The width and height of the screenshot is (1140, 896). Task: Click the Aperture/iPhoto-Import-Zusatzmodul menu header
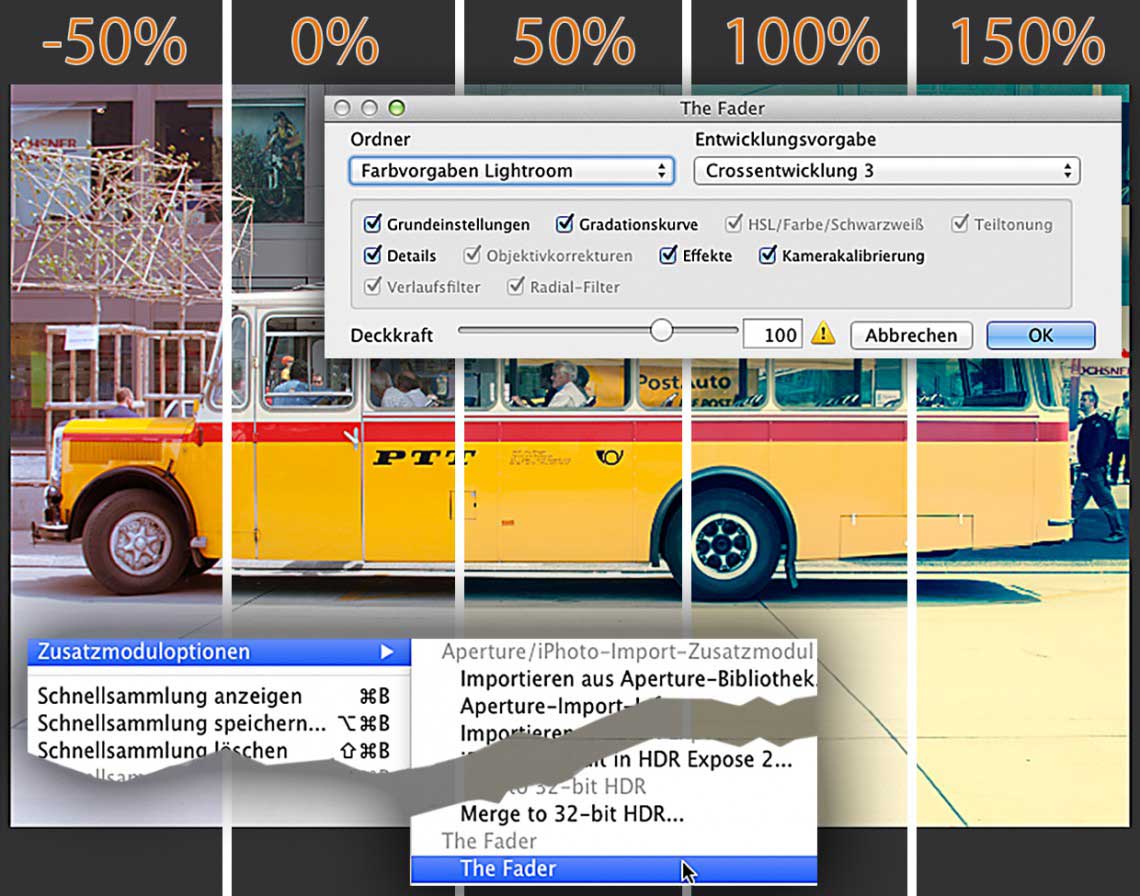tap(627, 651)
